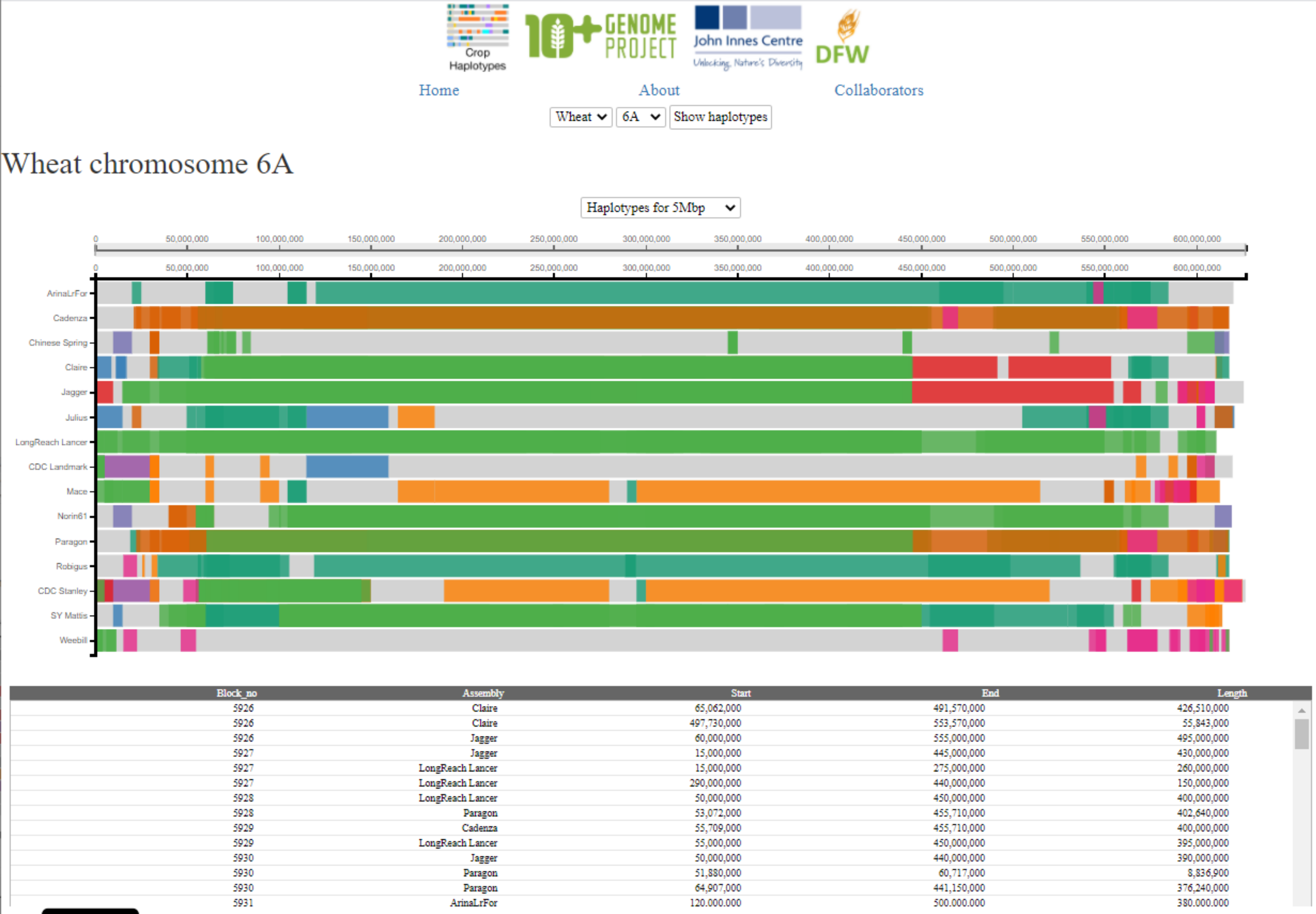Image resolution: width=1316 pixels, height=914 pixels.
Task: Click the Weebill row label
Action: point(73,640)
